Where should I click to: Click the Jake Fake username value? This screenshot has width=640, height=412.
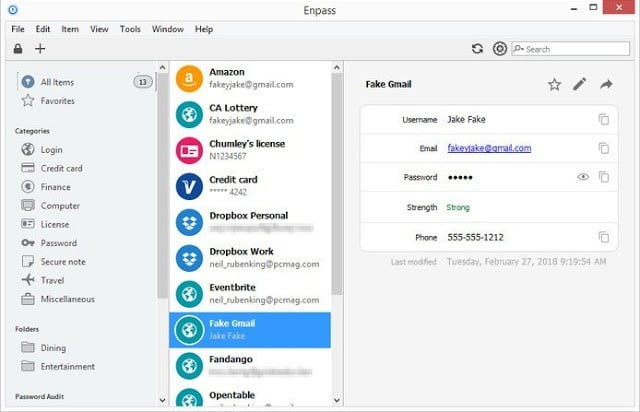click(466, 119)
